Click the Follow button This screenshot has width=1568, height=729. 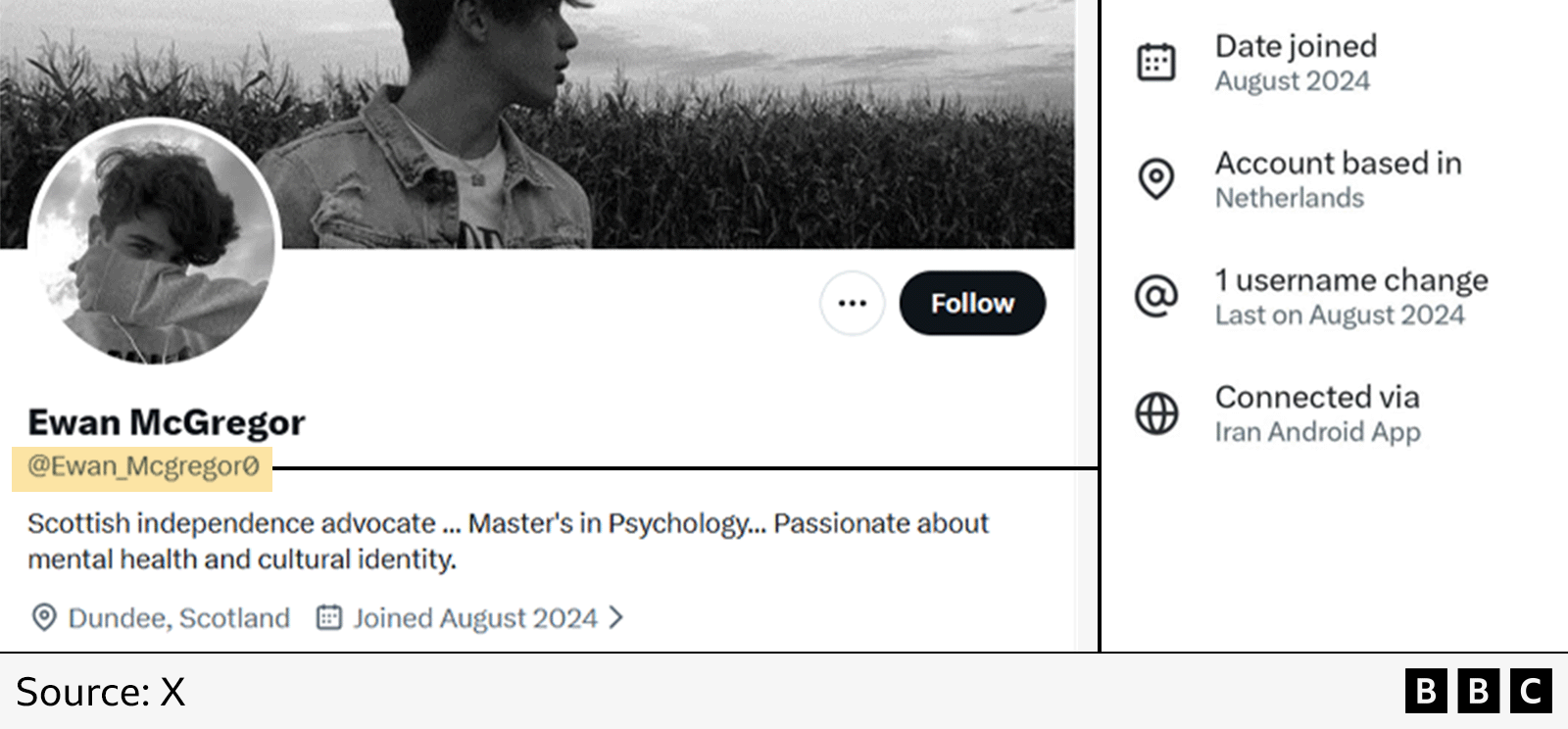tap(971, 304)
